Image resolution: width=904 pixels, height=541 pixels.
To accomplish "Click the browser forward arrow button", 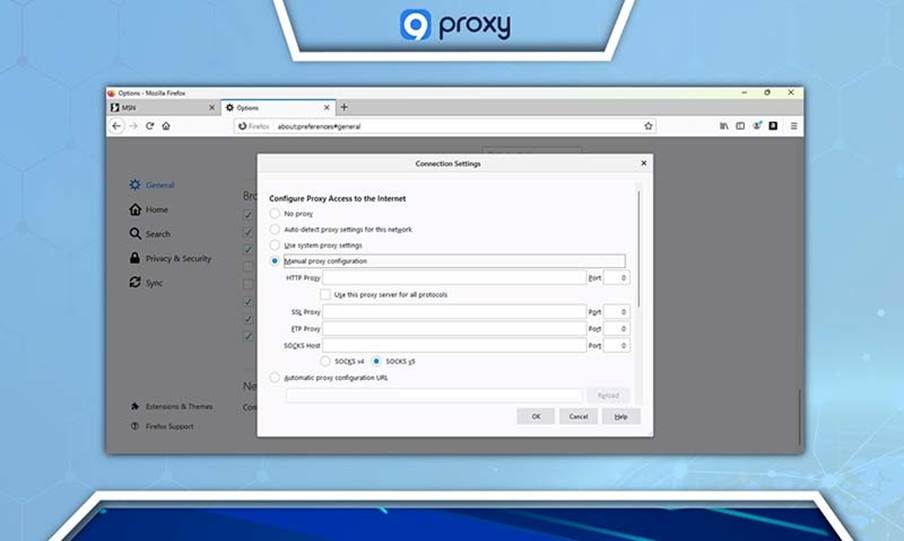I will 133,126.
